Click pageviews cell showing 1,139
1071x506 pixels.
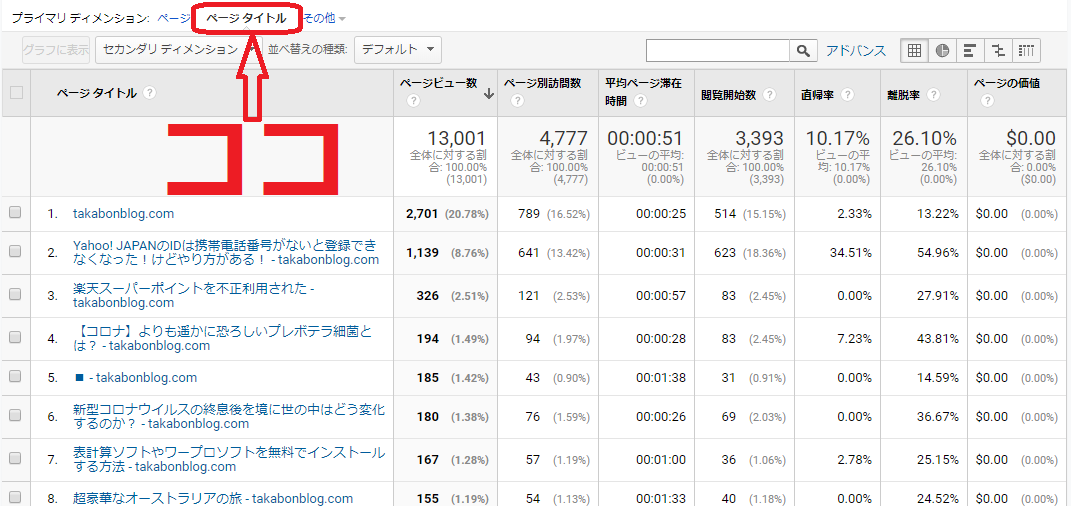422,253
